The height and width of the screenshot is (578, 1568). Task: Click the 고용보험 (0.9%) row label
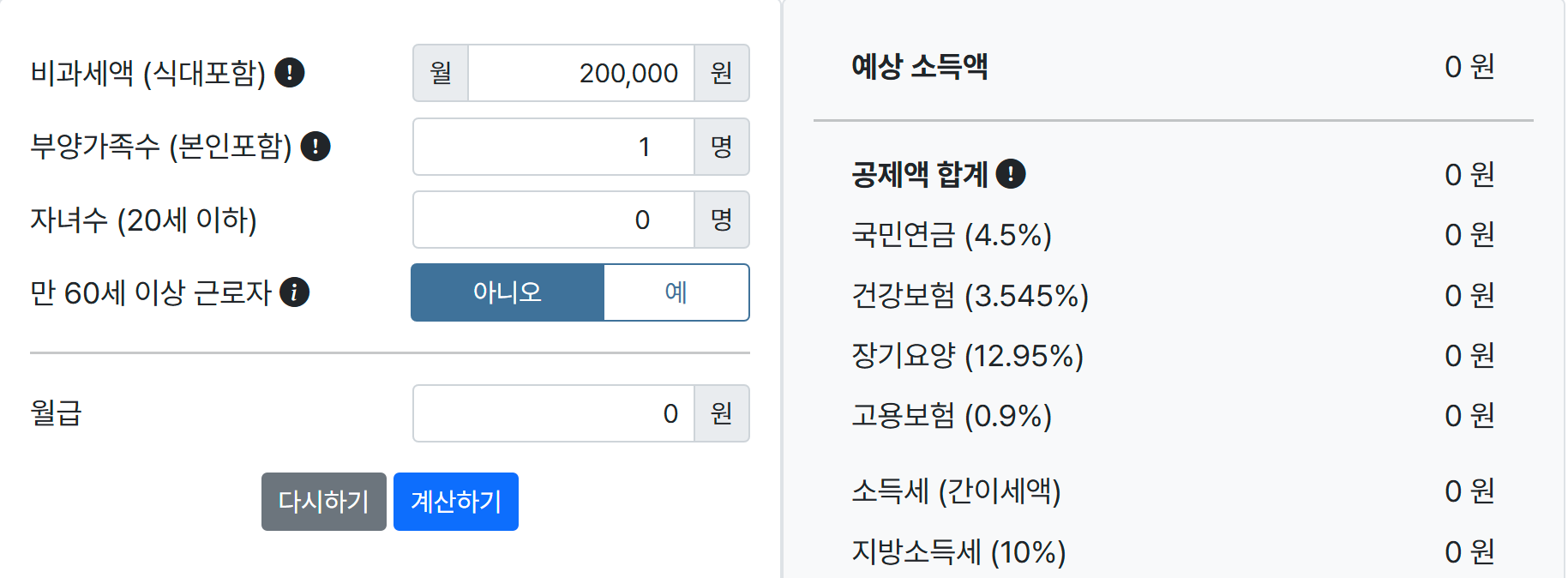click(x=951, y=415)
